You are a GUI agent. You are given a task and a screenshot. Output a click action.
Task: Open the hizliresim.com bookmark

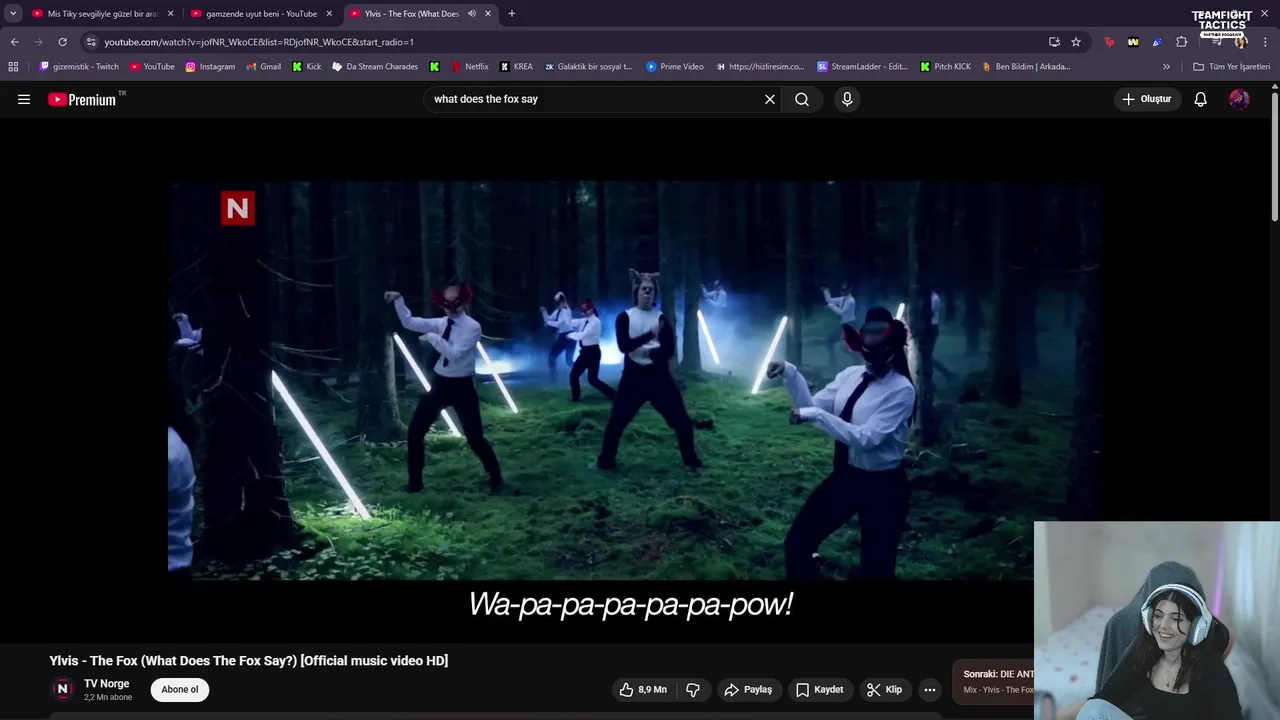pos(760,67)
